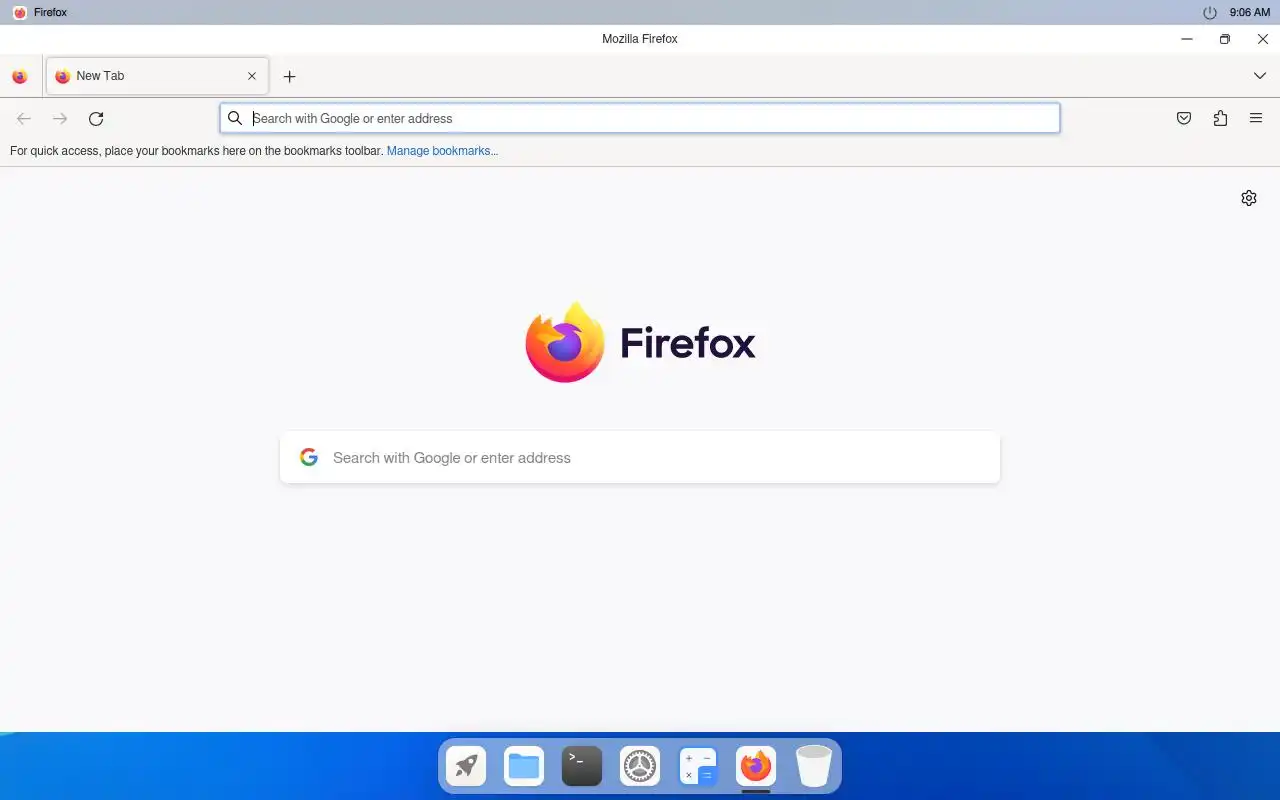Focus the URL address bar field

(640, 118)
